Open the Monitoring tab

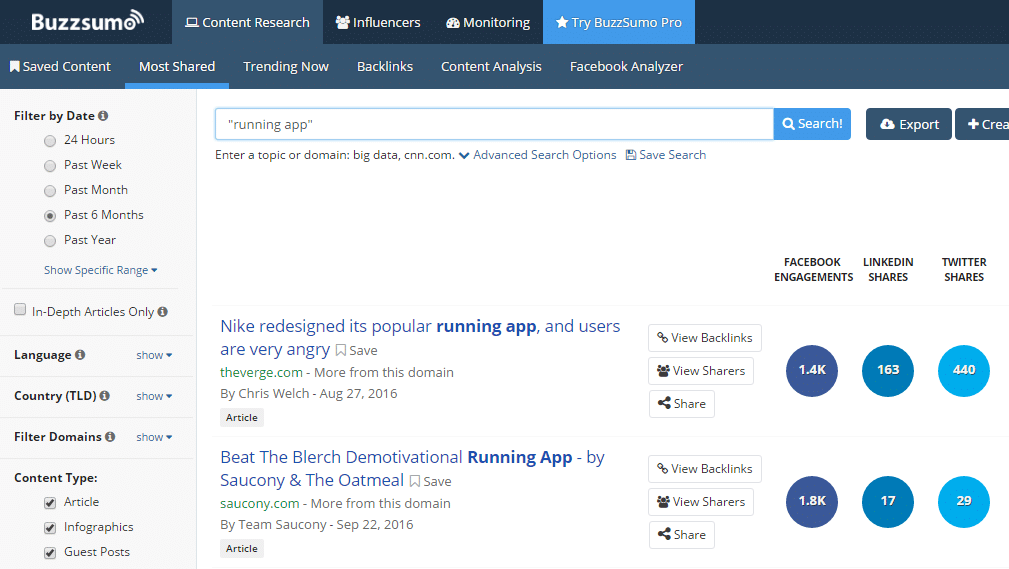(x=488, y=22)
